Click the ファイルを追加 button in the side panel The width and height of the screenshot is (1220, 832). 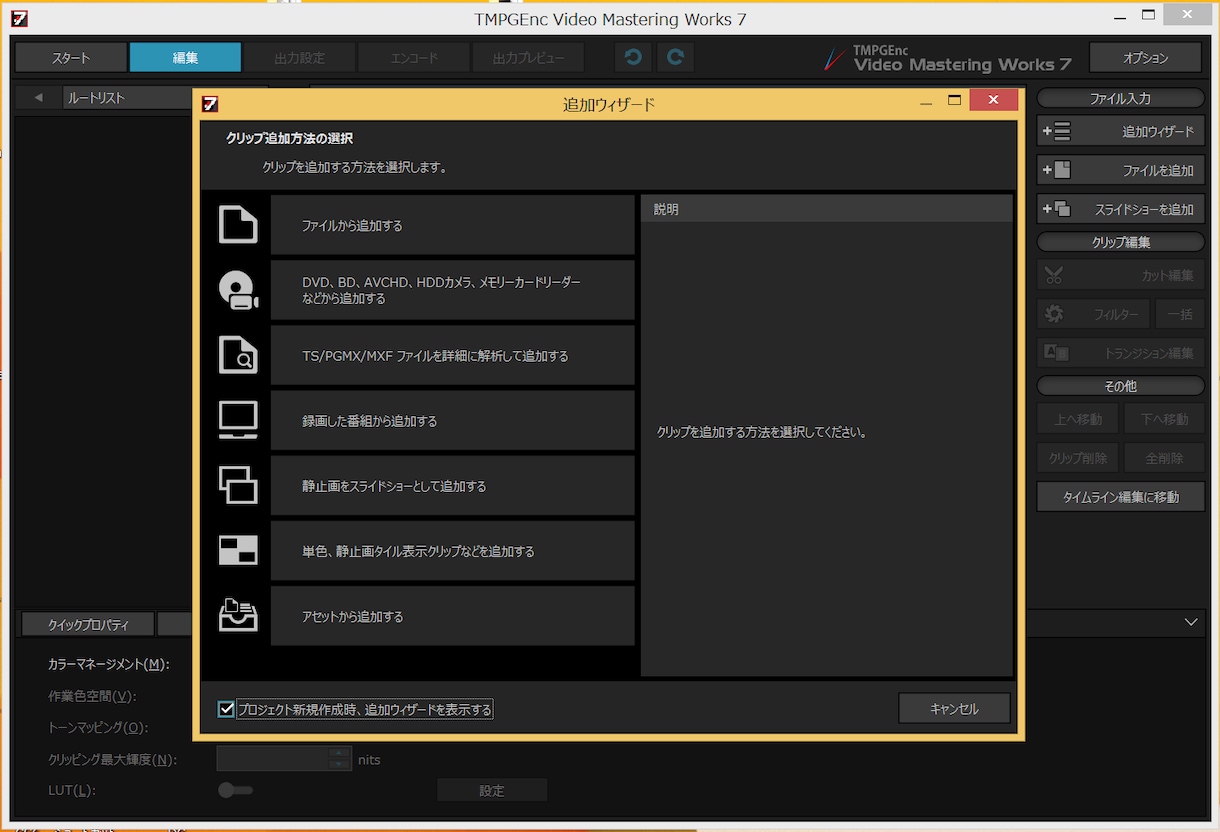point(1120,170)
